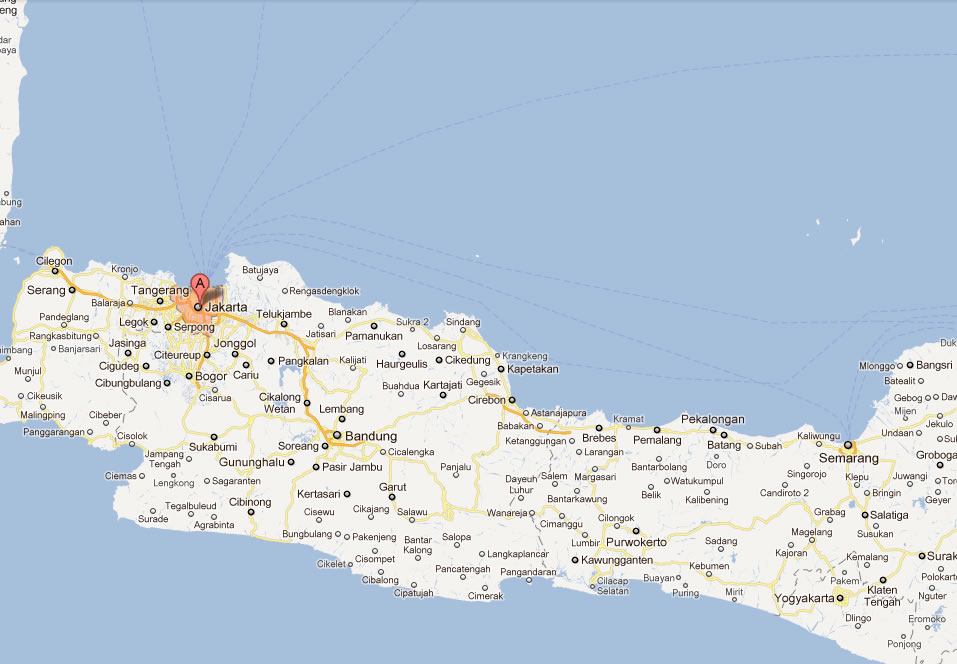Select the Garut place label

coord(391,487)
